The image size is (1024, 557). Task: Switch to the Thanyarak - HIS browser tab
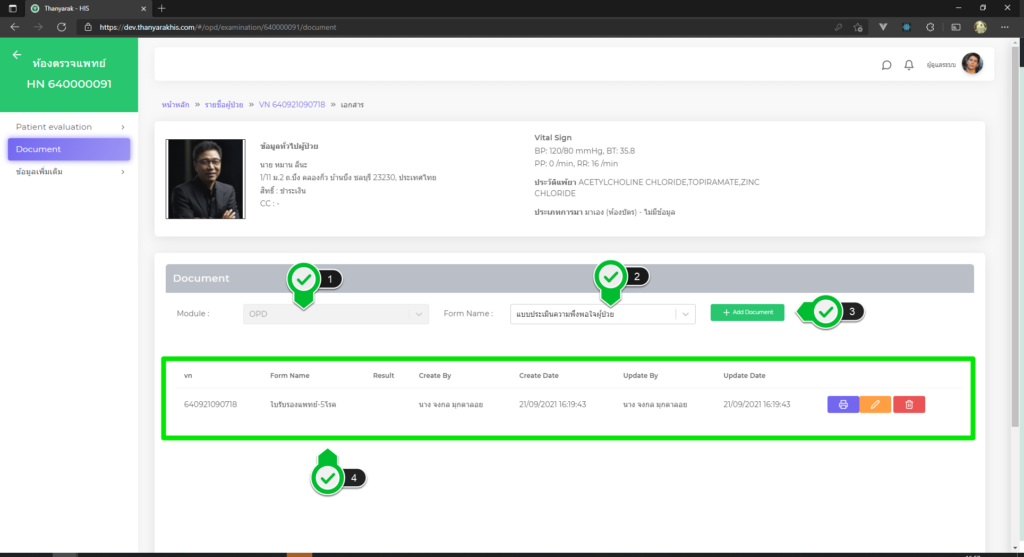tap(82, 8)
